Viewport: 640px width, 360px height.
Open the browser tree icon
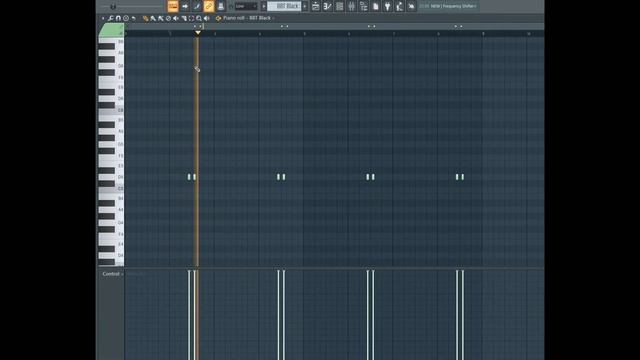pyautogui.click(x=364, y=6)
